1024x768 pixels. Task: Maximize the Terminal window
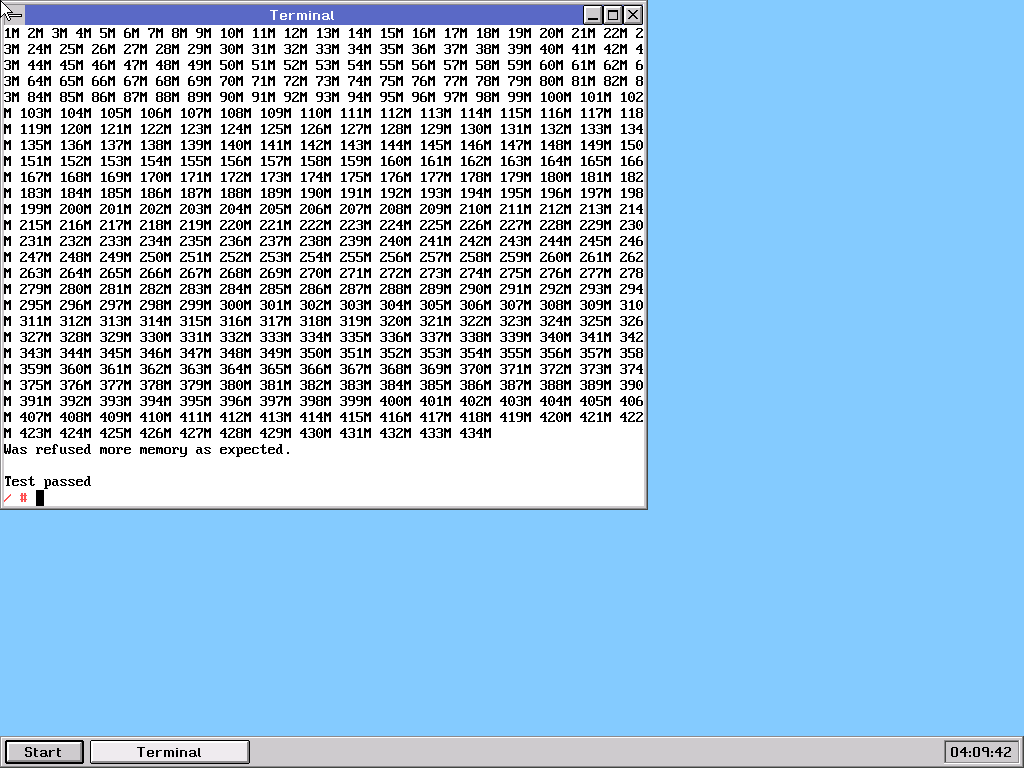coord(613,15)
